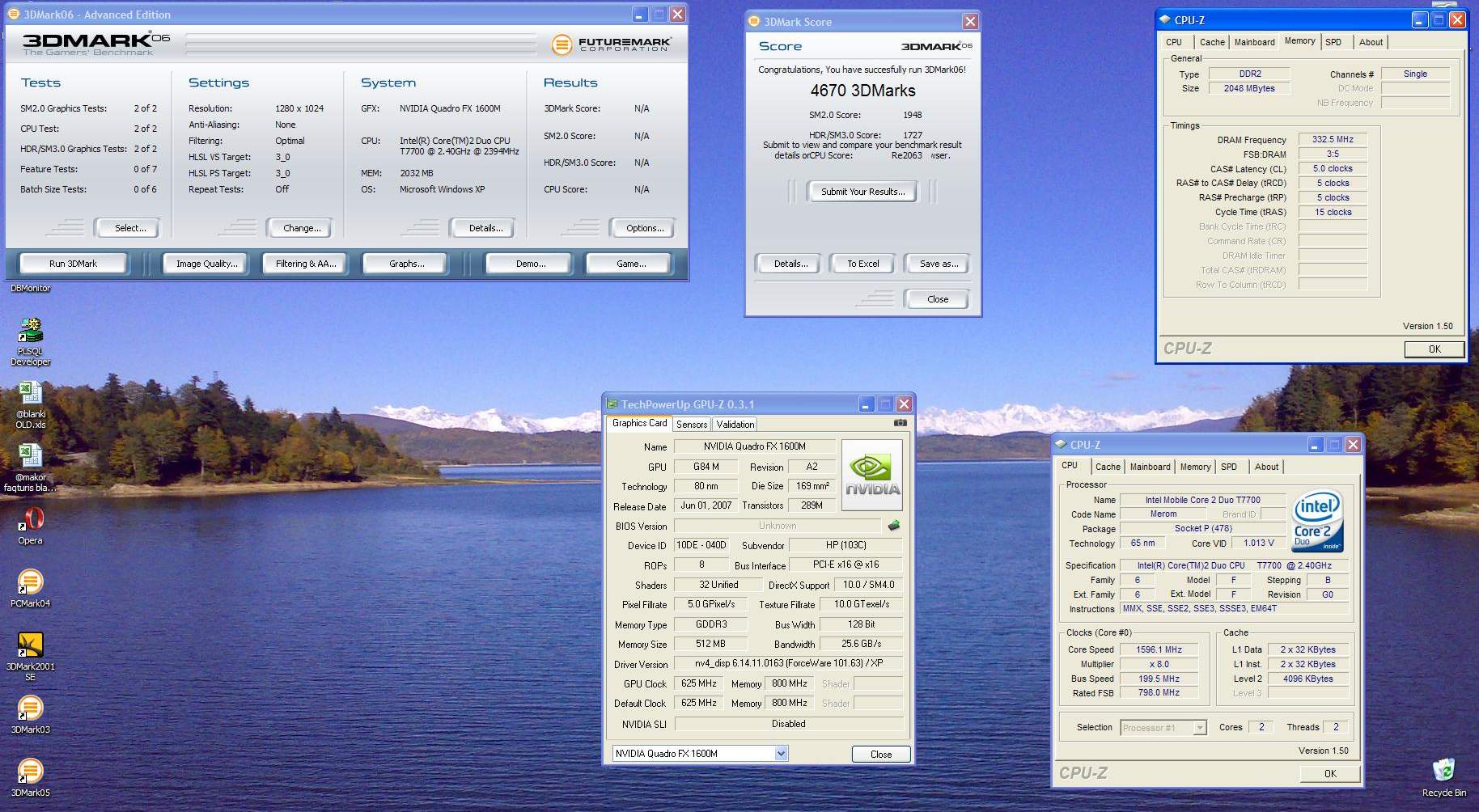Open Game mode in 3DMark06
This screenshot has width=1479, height=812.
[x=631, y=264]
